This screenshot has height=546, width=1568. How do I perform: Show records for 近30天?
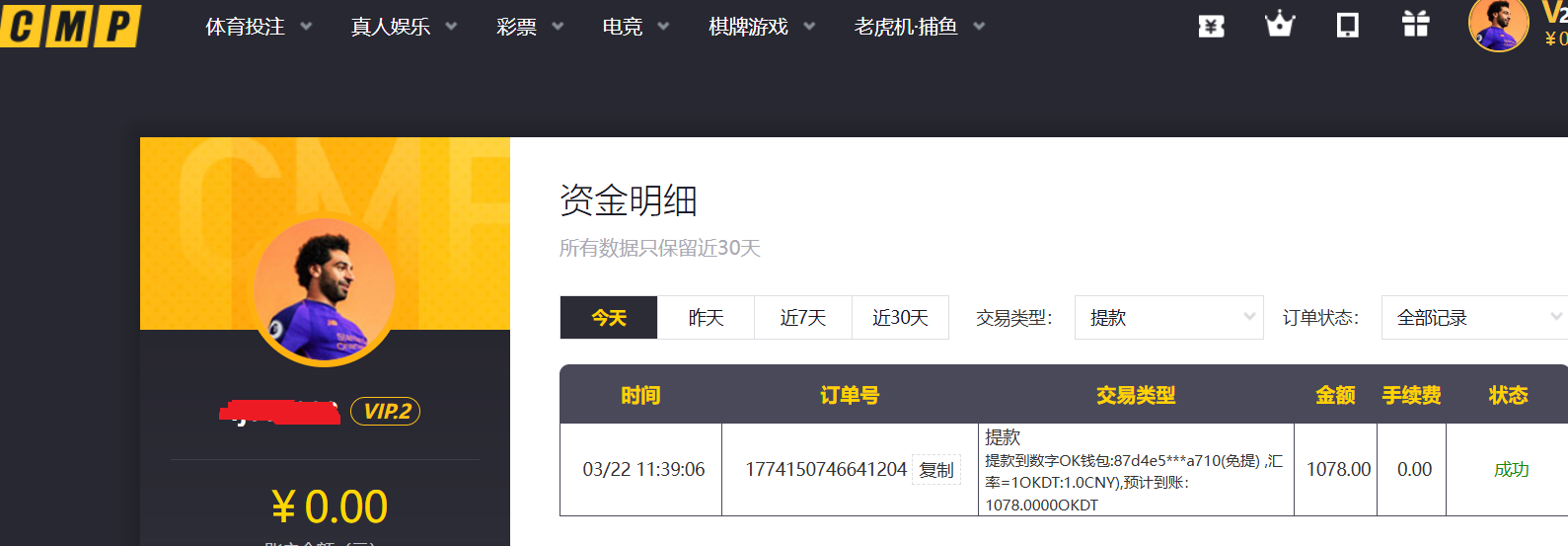pos(900,318)
